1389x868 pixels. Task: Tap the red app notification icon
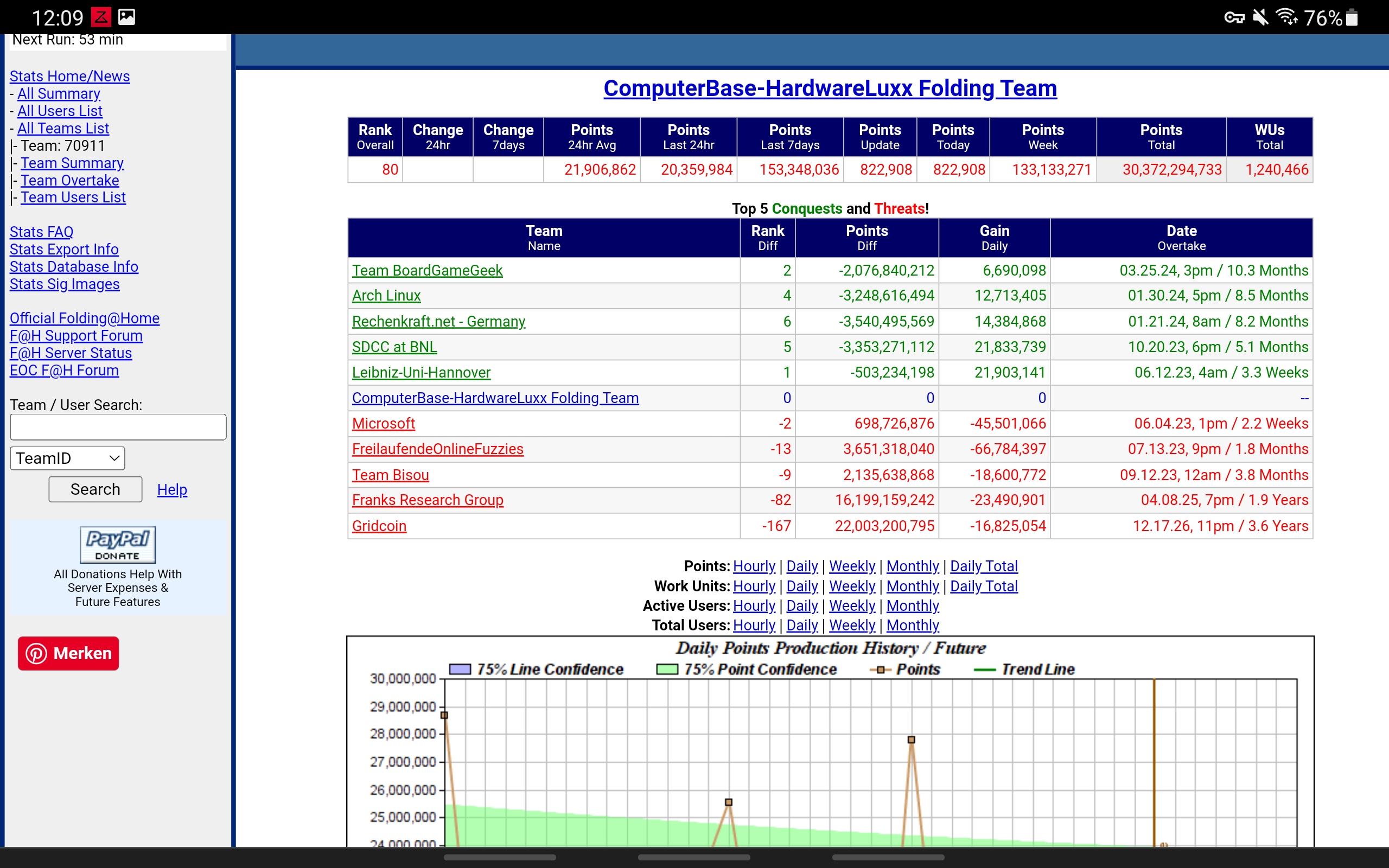[x=100, y=17]
